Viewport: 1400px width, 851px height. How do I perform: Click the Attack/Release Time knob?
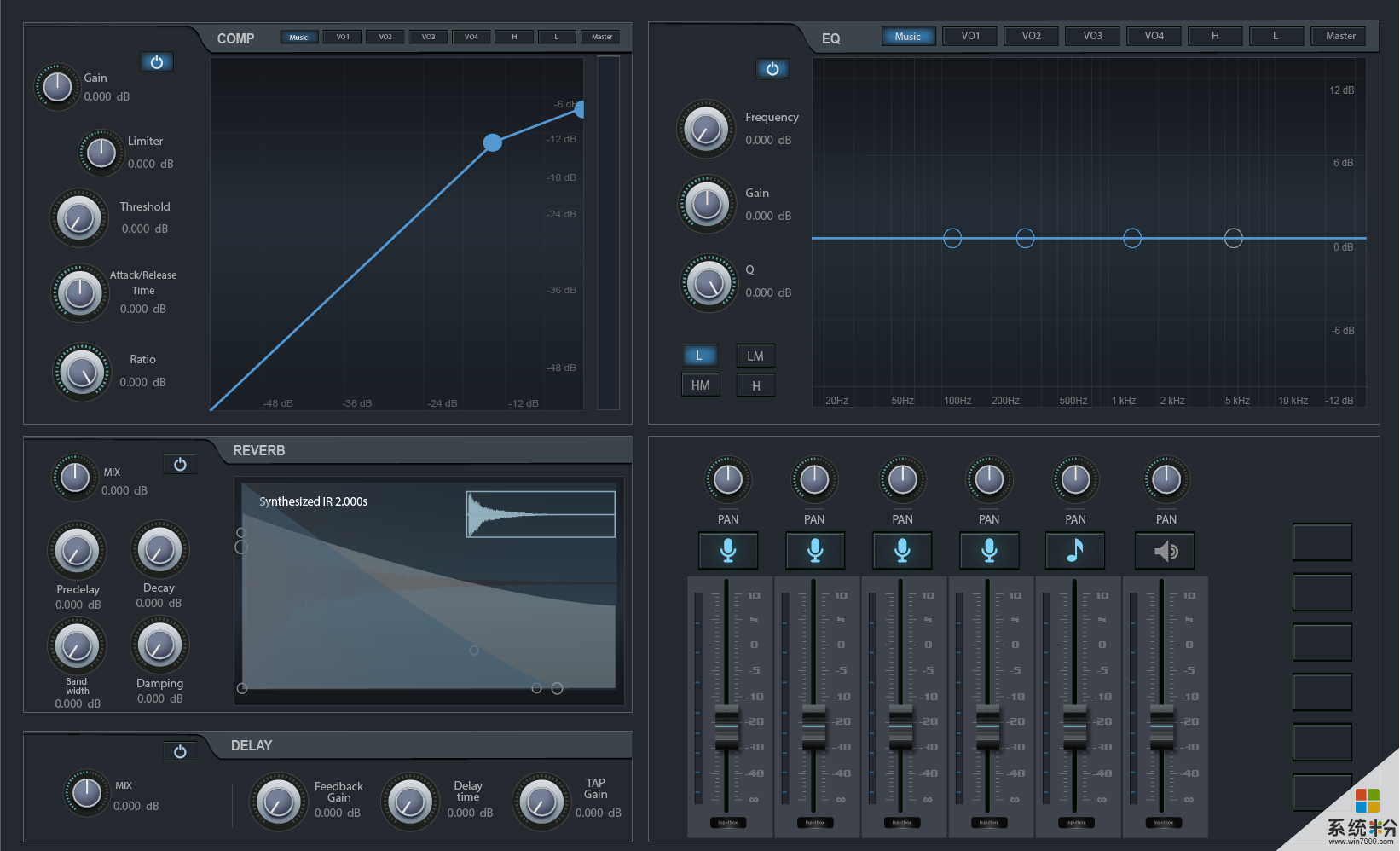80,292
